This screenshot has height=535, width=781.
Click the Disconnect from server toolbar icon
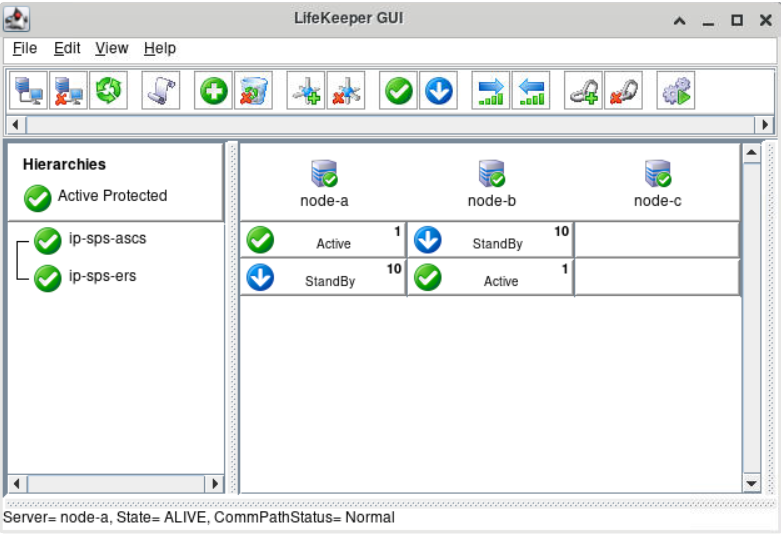coord(68,91)
